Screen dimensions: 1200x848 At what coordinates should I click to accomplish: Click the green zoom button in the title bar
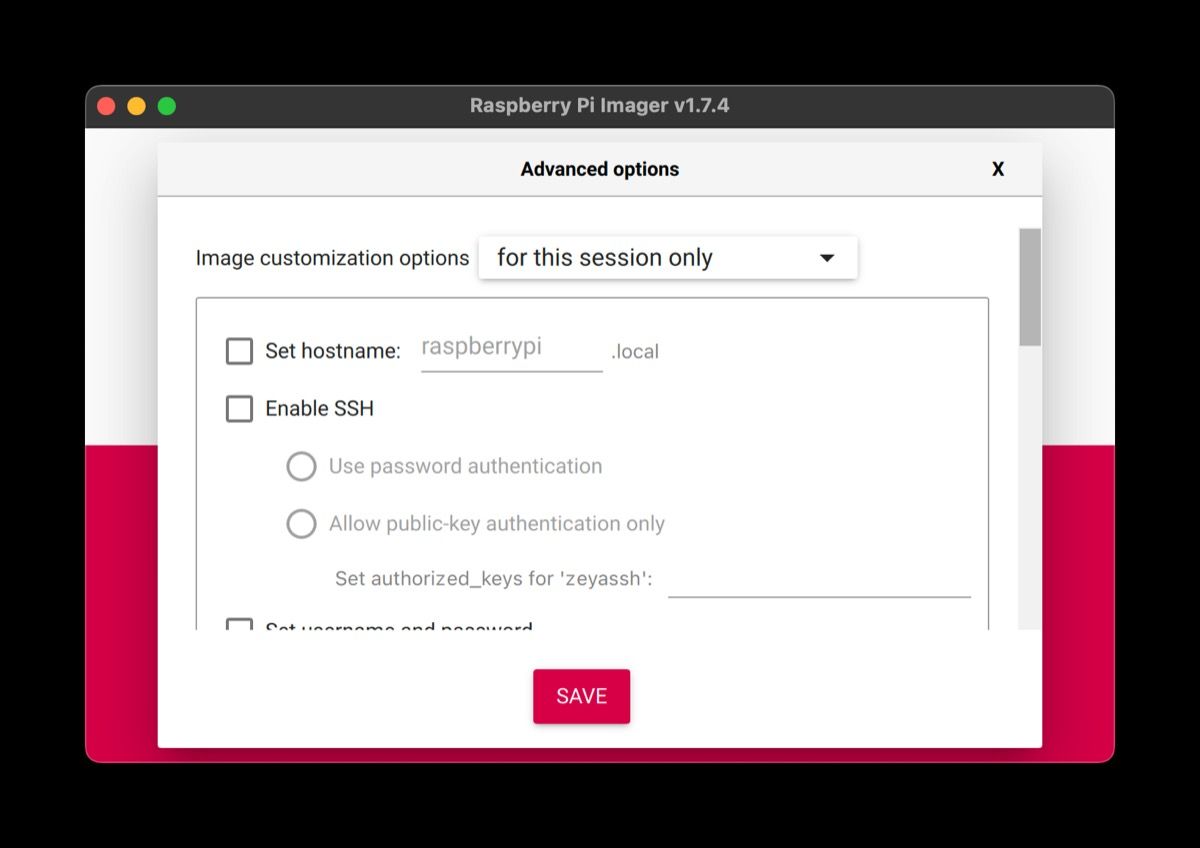167,105
